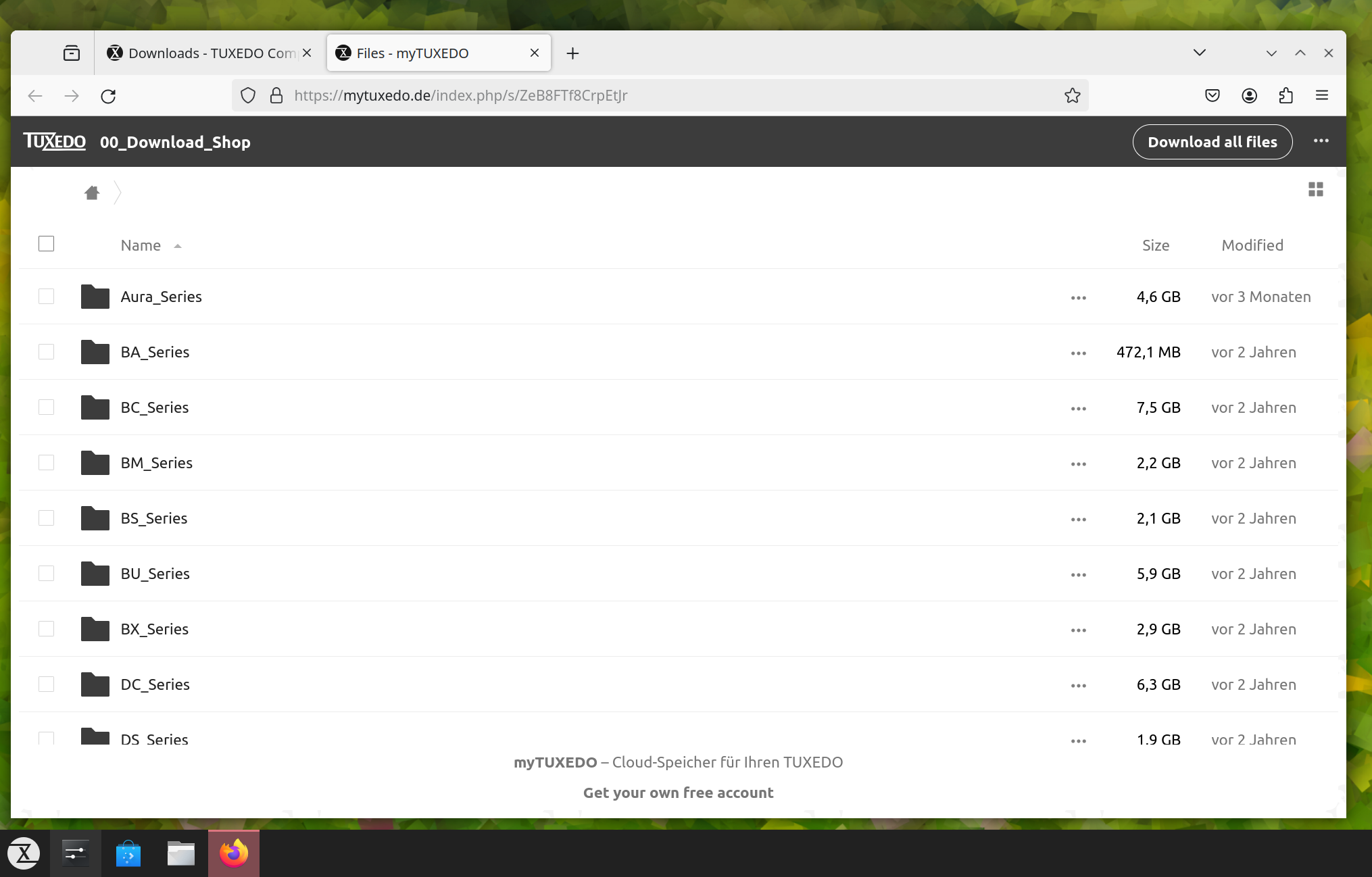This screenshot has height=877, width=1372.
Task: Switch to grid view
Action: 1315,189
